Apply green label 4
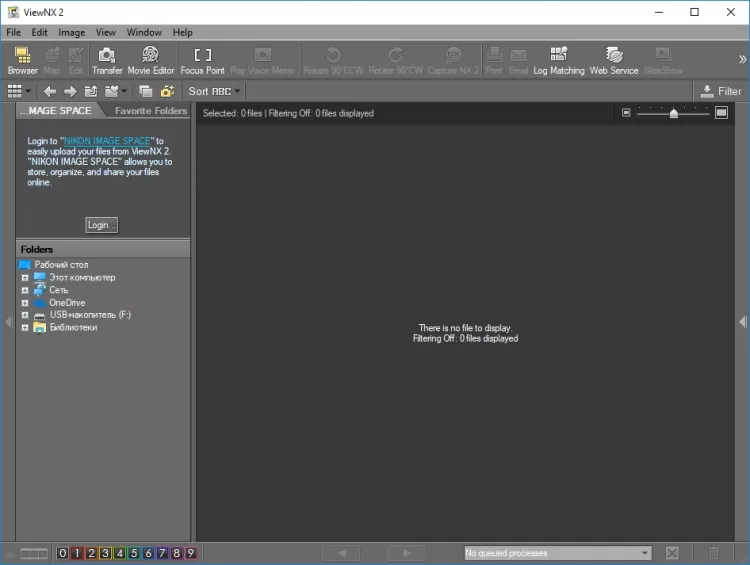Image resolution: width=750 pixels, height=565 pixels. [x=120, y=553]
